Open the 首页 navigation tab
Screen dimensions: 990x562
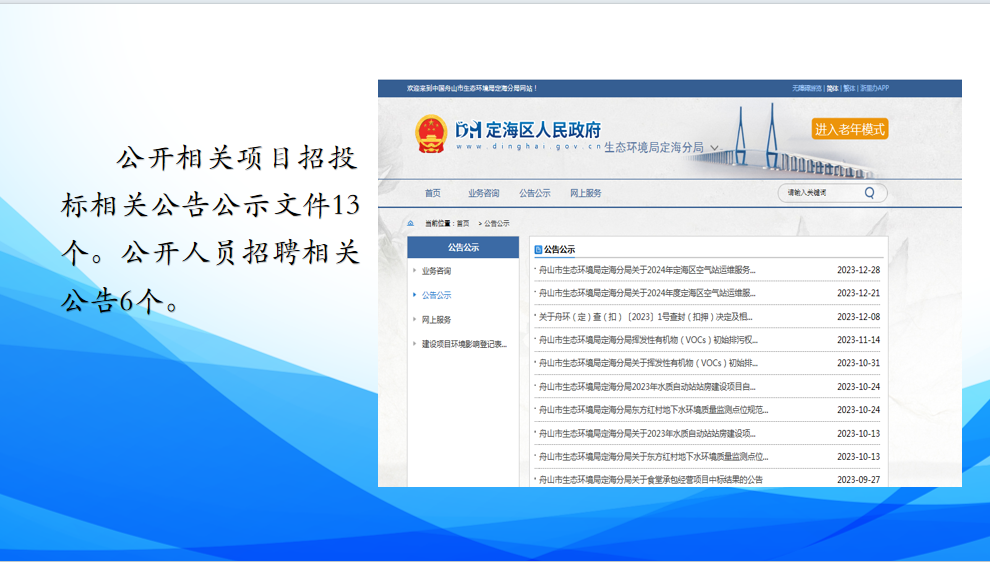click(432, 193)
